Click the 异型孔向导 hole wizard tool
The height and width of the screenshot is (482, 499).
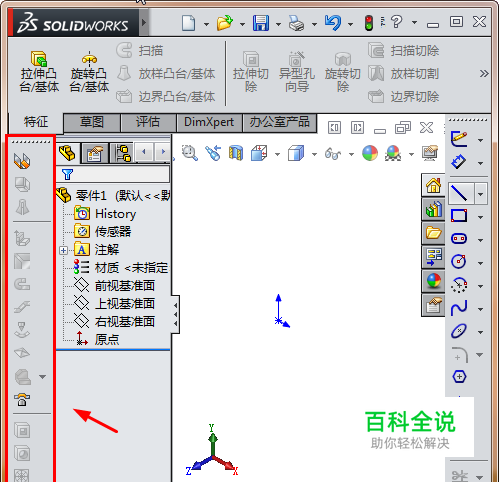[x=297, y=72]
